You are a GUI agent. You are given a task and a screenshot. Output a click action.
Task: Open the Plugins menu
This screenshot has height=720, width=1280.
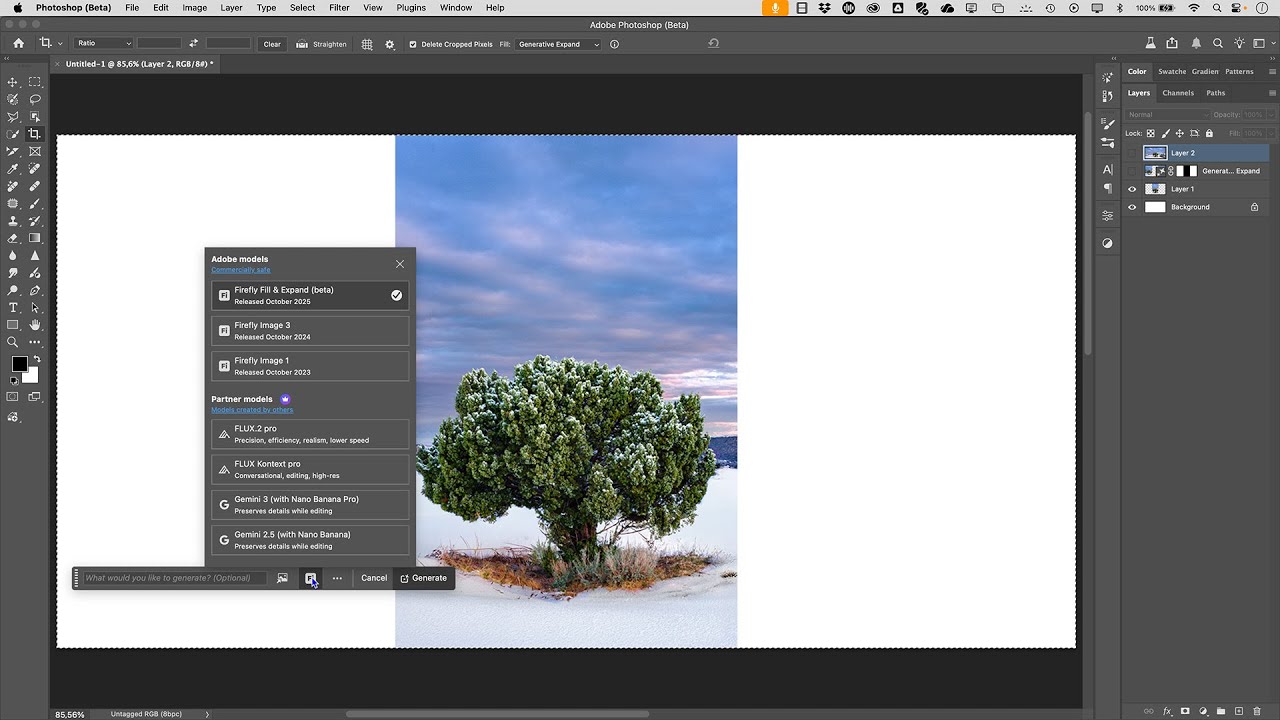click(411, 8)
